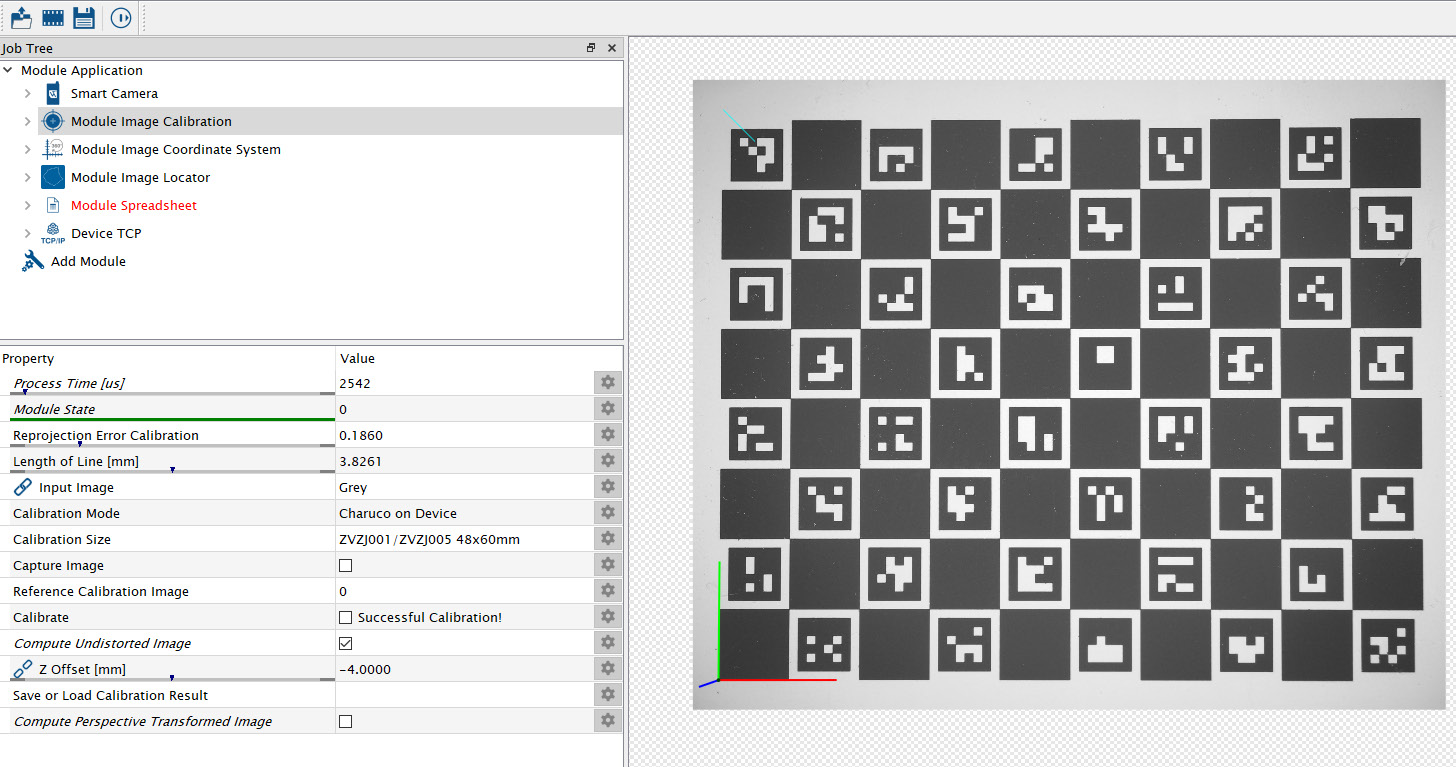Open the Calibration Size value dropdown
The image size is (1456, 767).
click(x=465, y=539)
